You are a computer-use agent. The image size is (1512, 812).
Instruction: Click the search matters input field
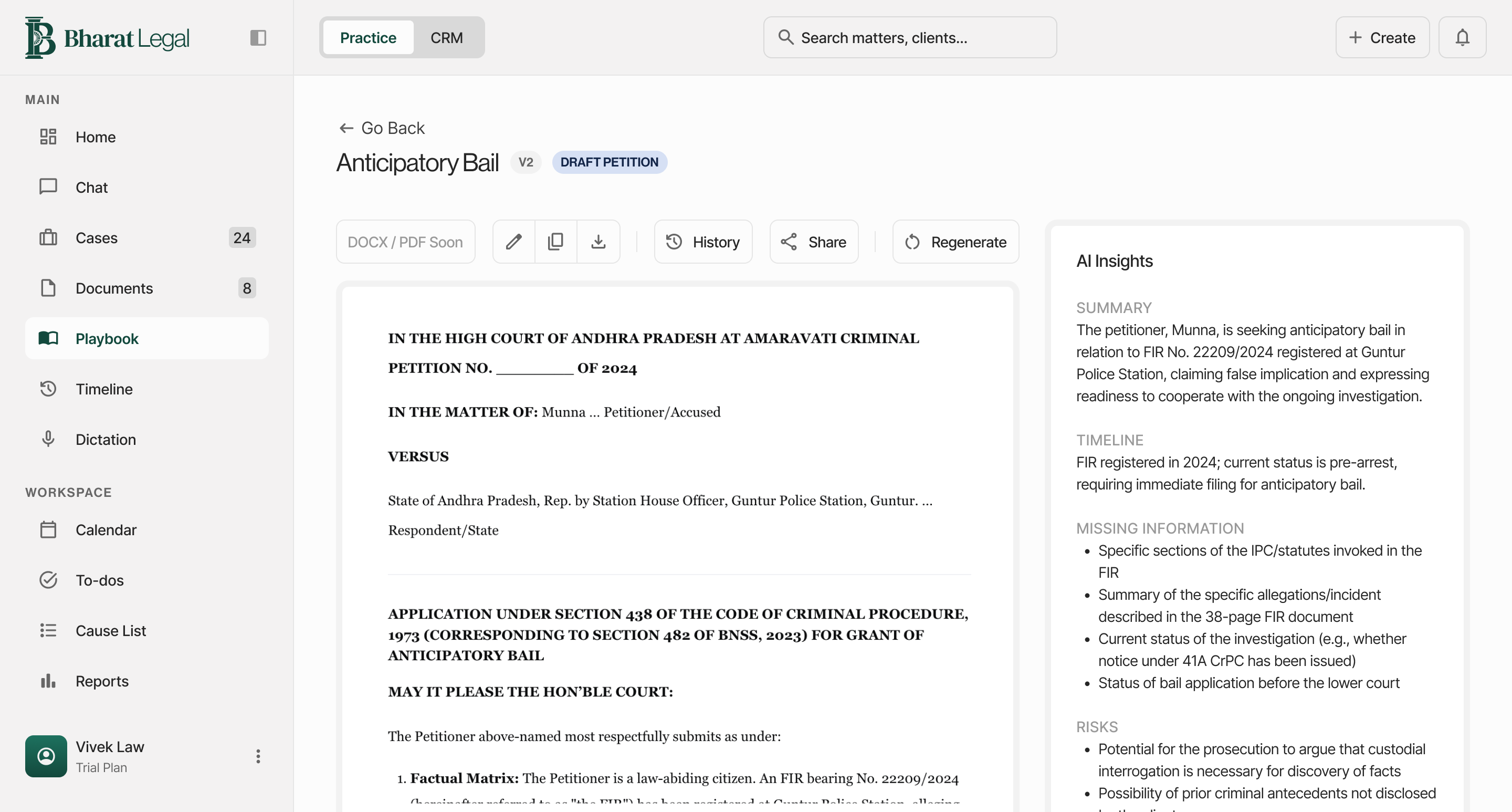click(910, 38)
